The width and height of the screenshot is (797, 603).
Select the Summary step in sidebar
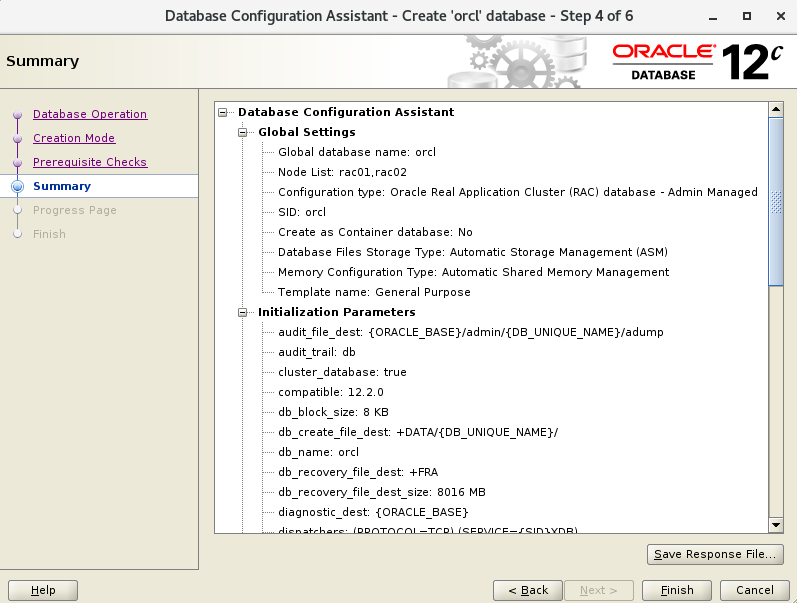pyautogui.click(x=62, y=186)
